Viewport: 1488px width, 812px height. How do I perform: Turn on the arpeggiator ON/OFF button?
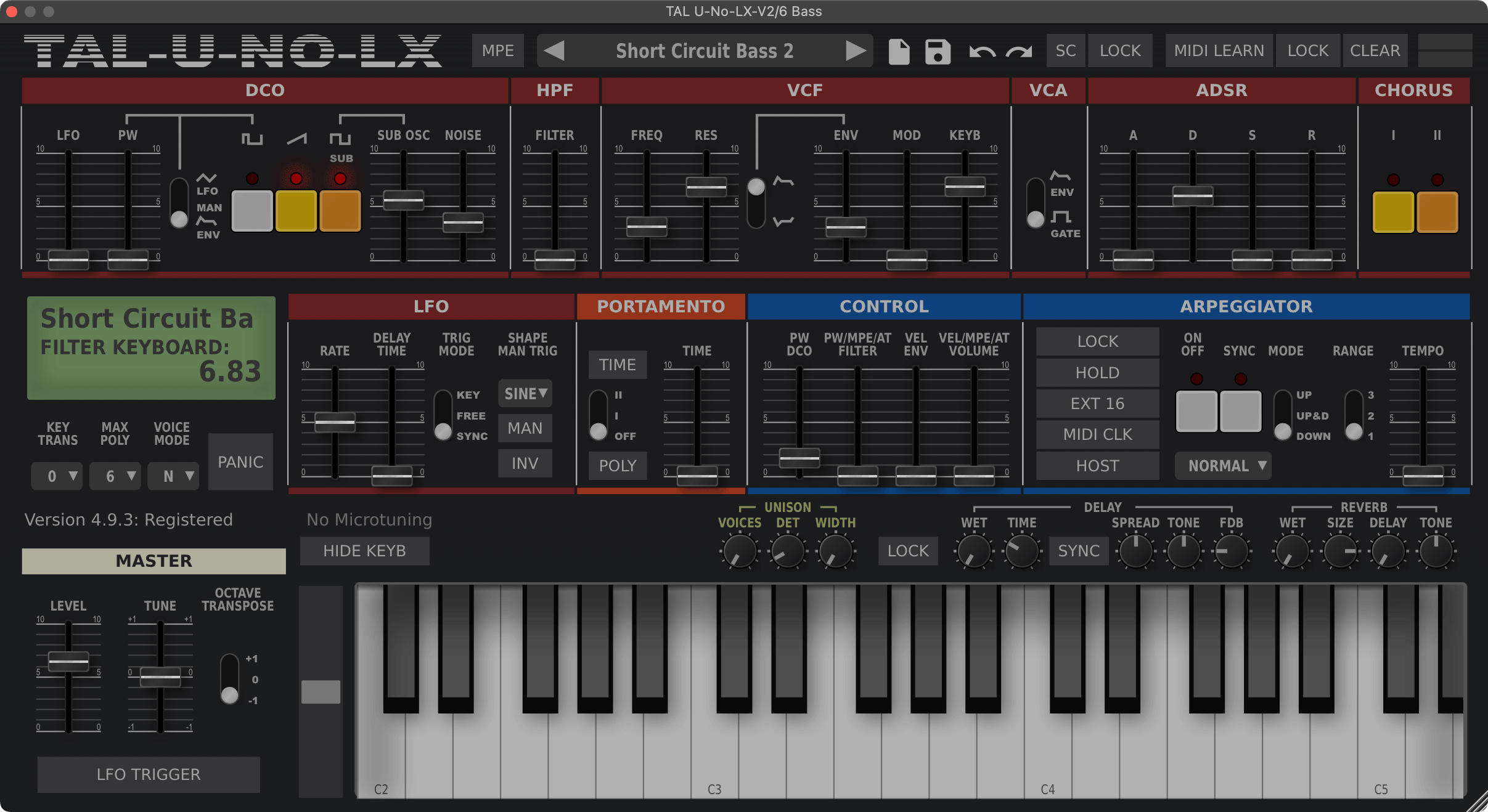pyautogui.click(x=1196, y=411)
